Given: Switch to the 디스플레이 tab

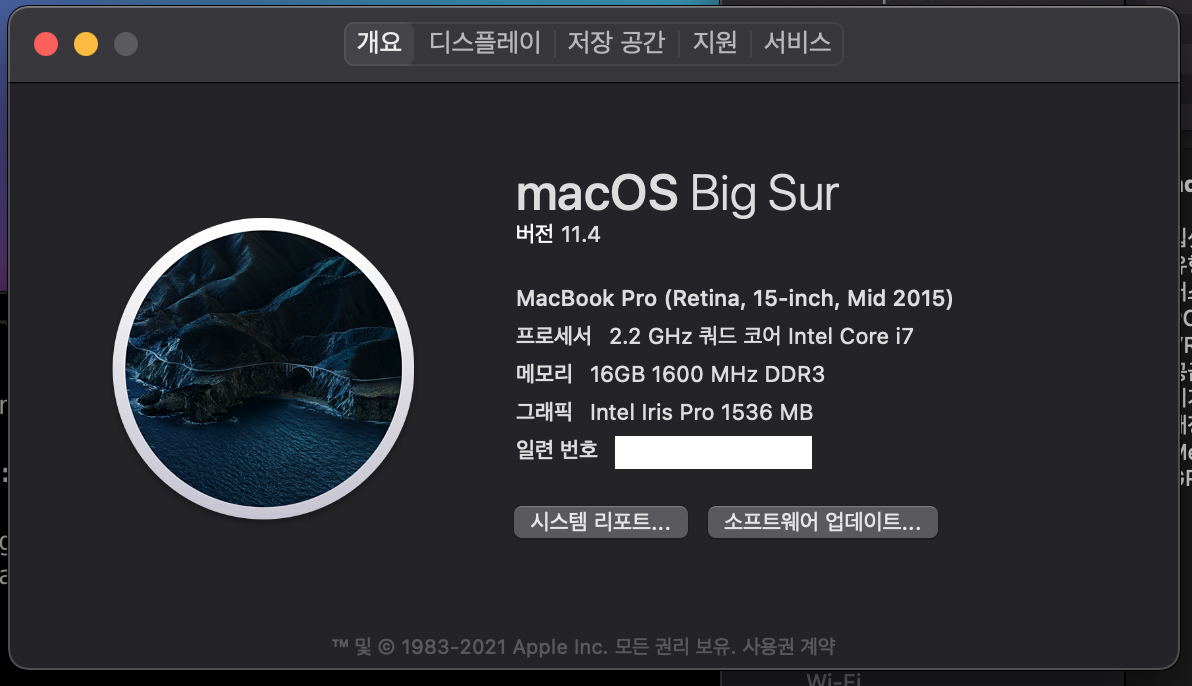Looking at the screenshot, I should 484,43.
